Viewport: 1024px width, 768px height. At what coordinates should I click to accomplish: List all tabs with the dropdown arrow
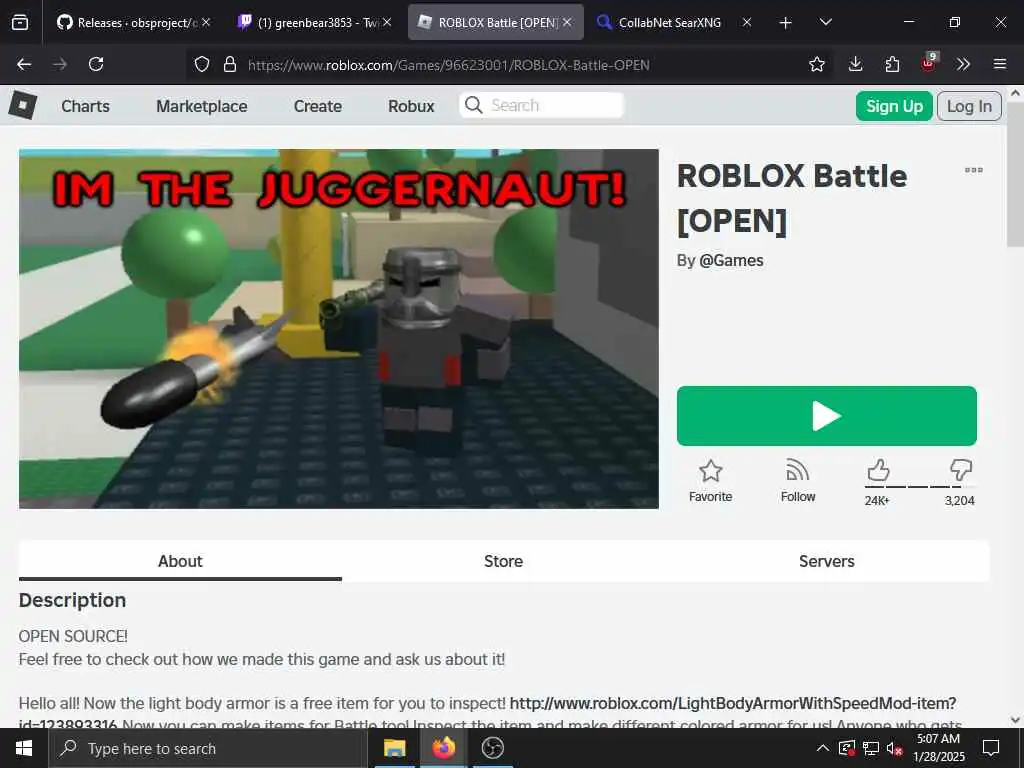tap(825, 22)
